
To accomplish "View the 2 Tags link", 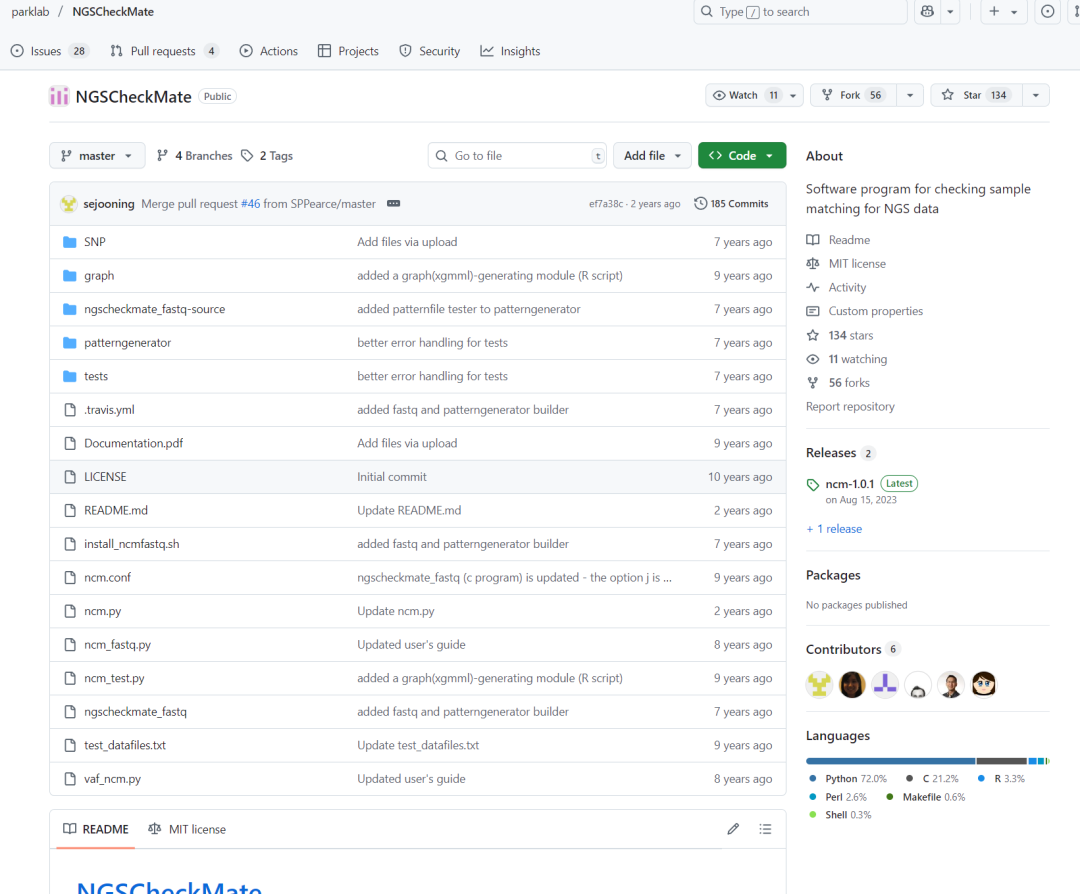I will pos(267,156).
